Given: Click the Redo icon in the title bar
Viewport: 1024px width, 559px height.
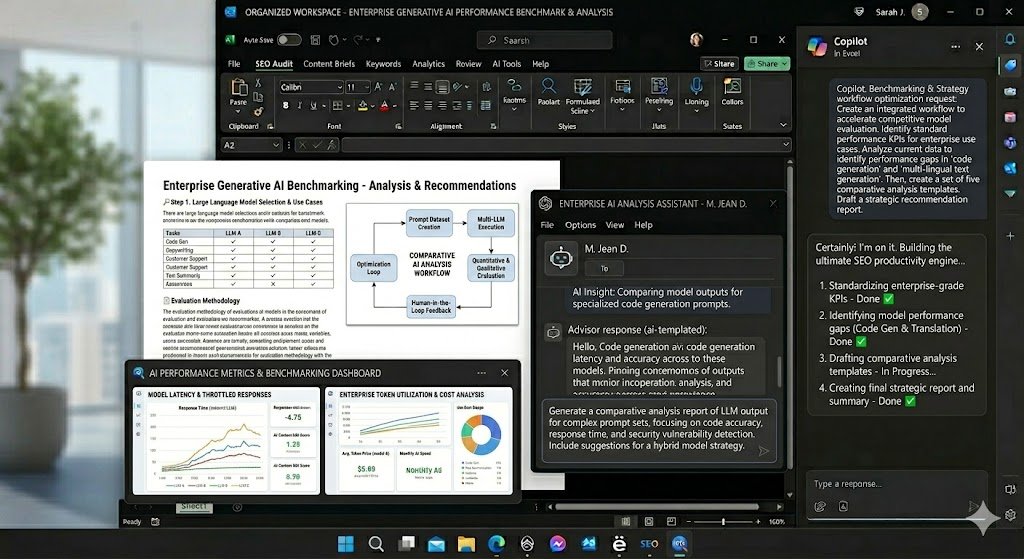Looking at the screenshot, I should tap(357, 40).
